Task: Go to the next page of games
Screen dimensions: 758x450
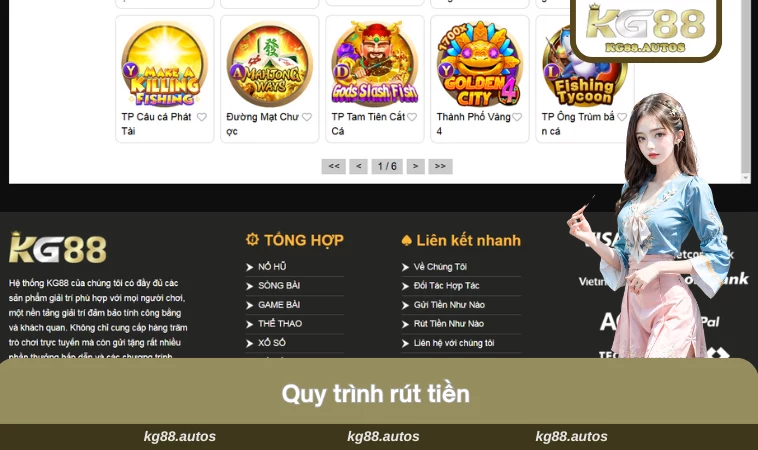Action: pos(415,166)
